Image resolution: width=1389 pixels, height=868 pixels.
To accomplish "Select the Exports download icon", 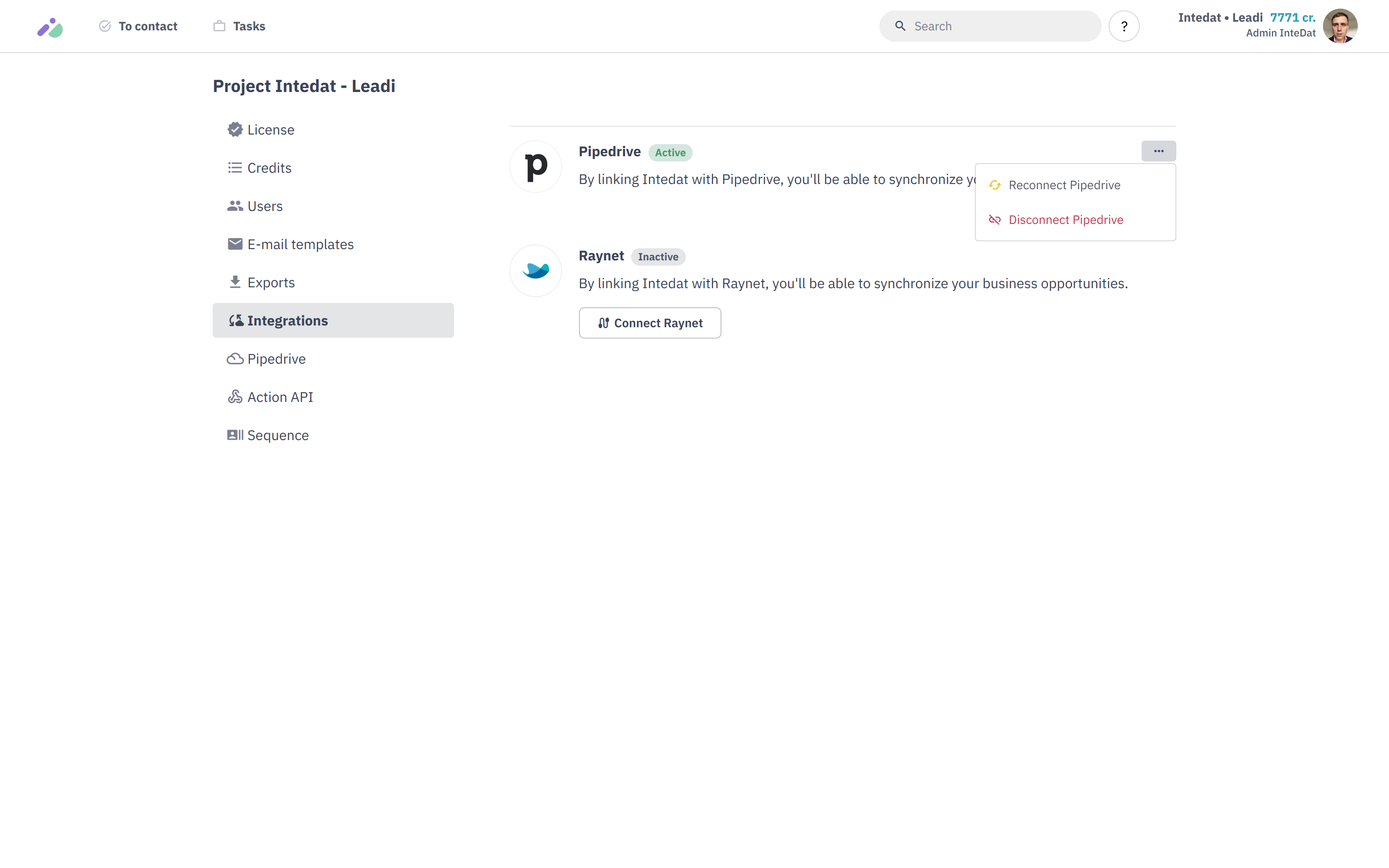I will 235,282.
